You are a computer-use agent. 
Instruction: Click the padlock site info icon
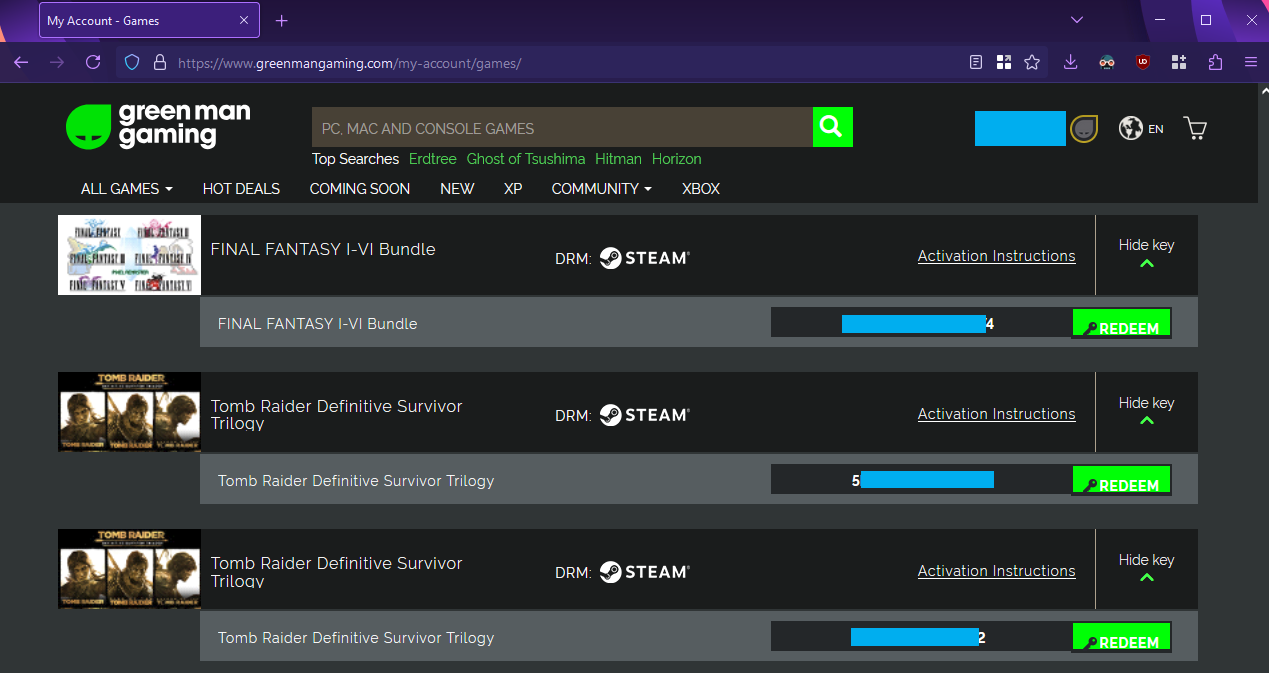point(159,62)
